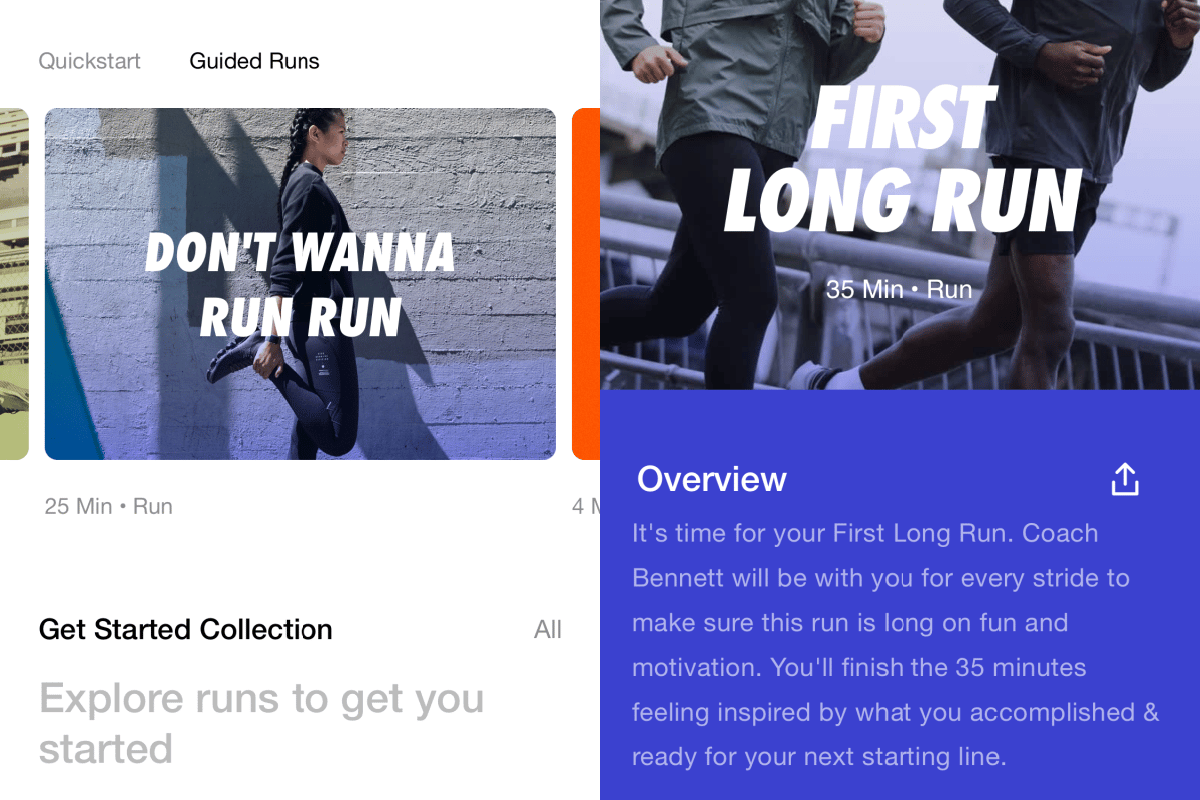
Task: Click the 35 Min • Run subtitle
Action: coord(899,290)
